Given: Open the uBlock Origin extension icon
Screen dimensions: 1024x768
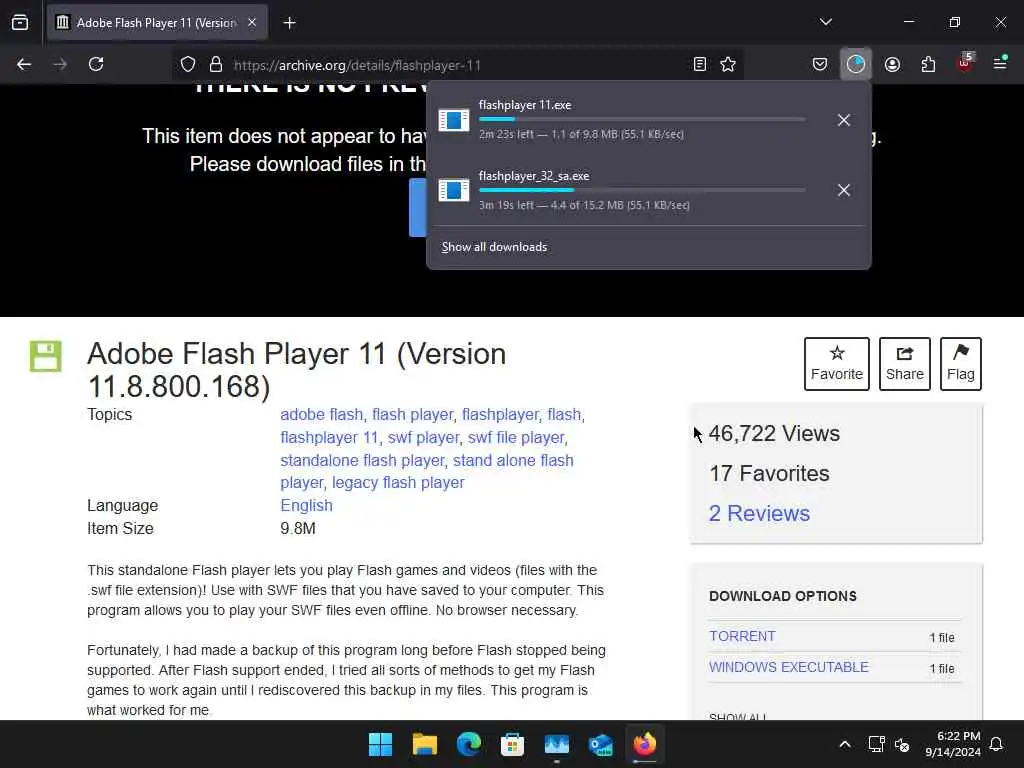Looking at the screenshot, I should click(x=965, y=63).
